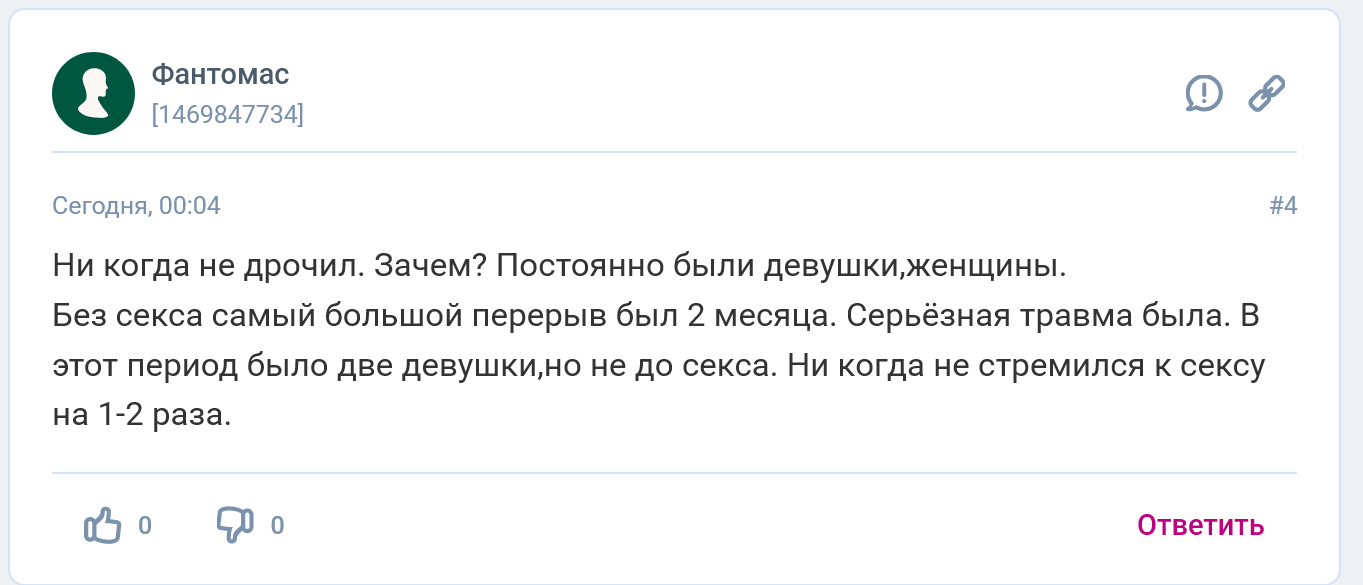Click the dislike counter next to thumbs-down
The image size is (1363, 585).
point(278,525)
